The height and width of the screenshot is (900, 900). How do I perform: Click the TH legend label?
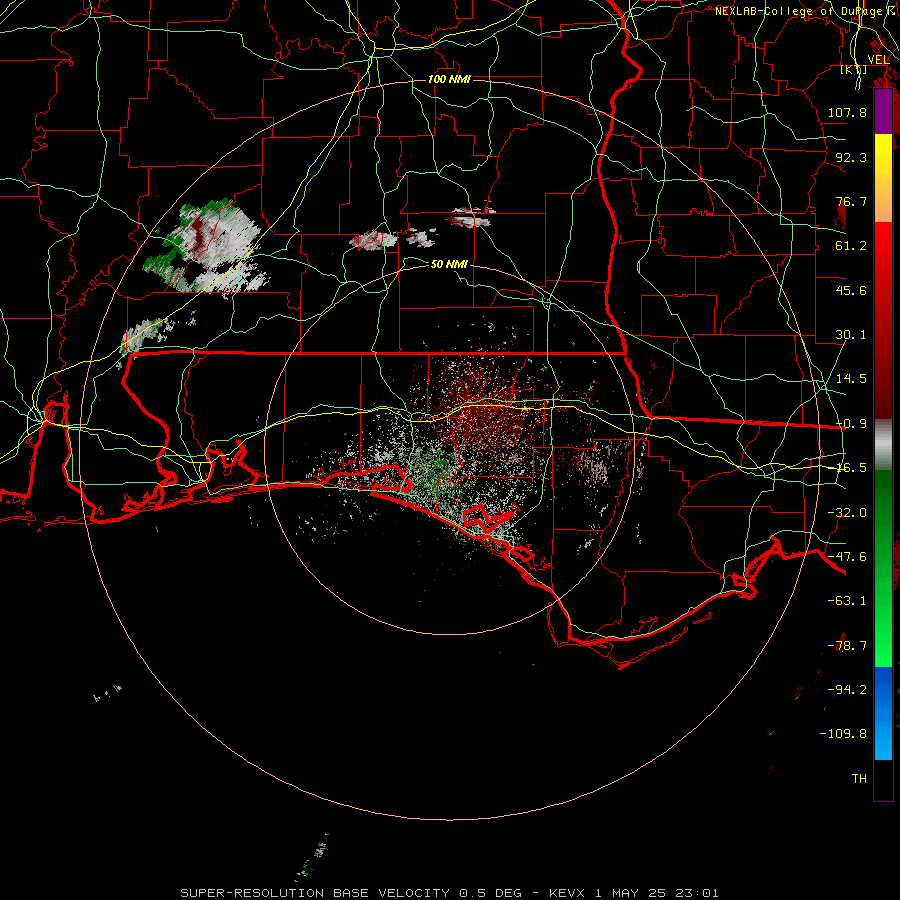point(859,779)
